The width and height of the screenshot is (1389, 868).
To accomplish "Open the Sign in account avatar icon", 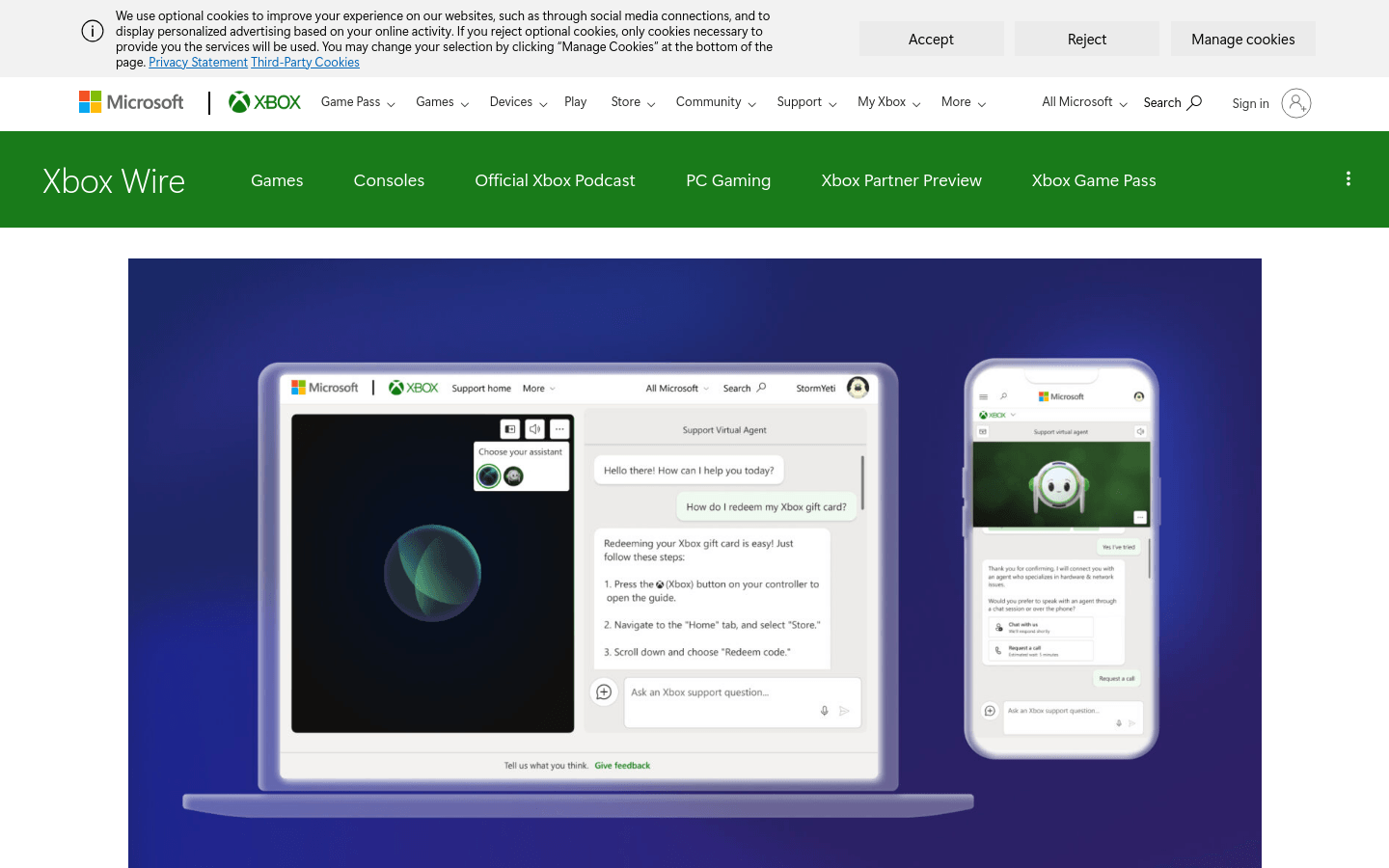I will [x=1296, y=103].
